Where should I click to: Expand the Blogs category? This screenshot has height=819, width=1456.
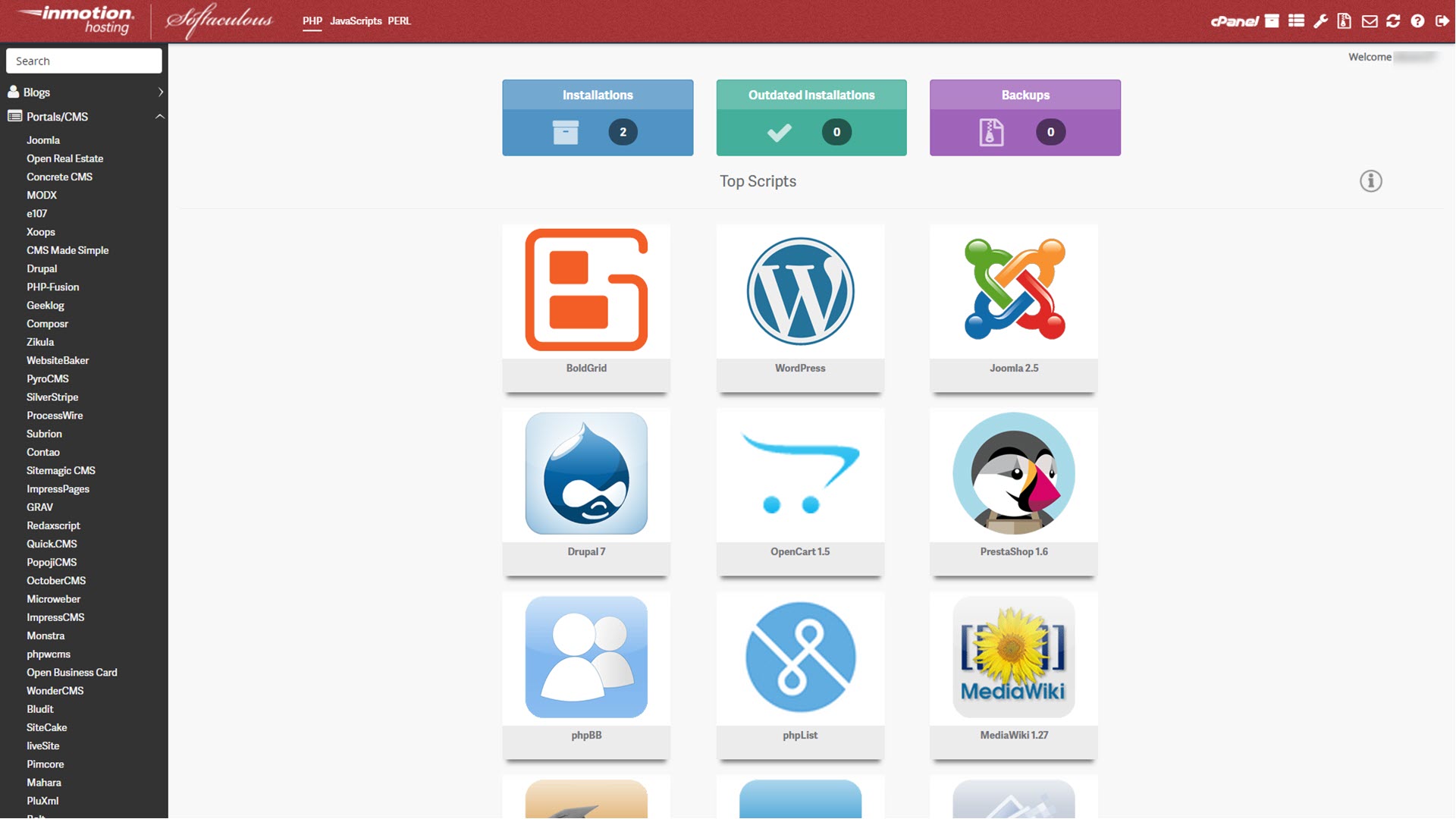(84, 92)
